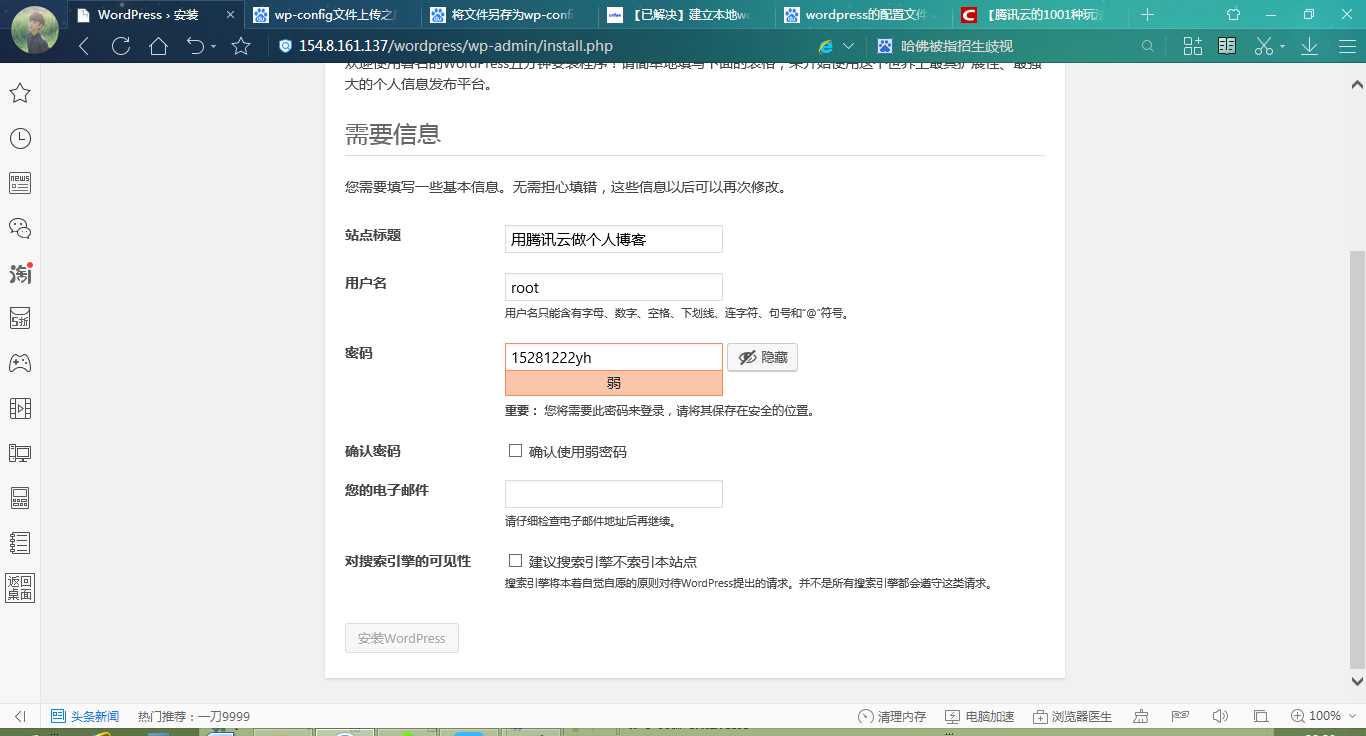Go back to the previous page

coord(84,46)
